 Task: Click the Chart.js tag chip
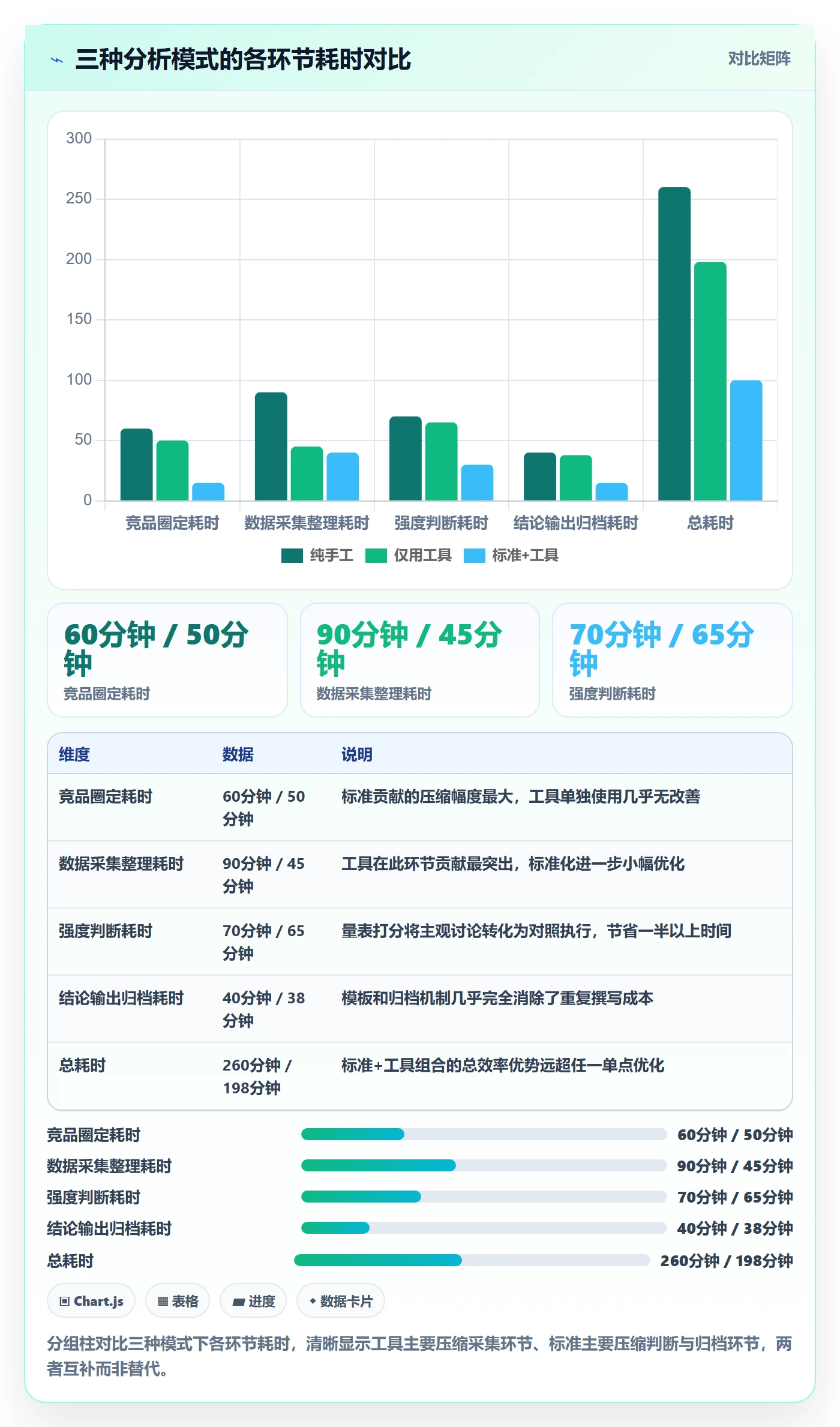(x=91, y=1301)
